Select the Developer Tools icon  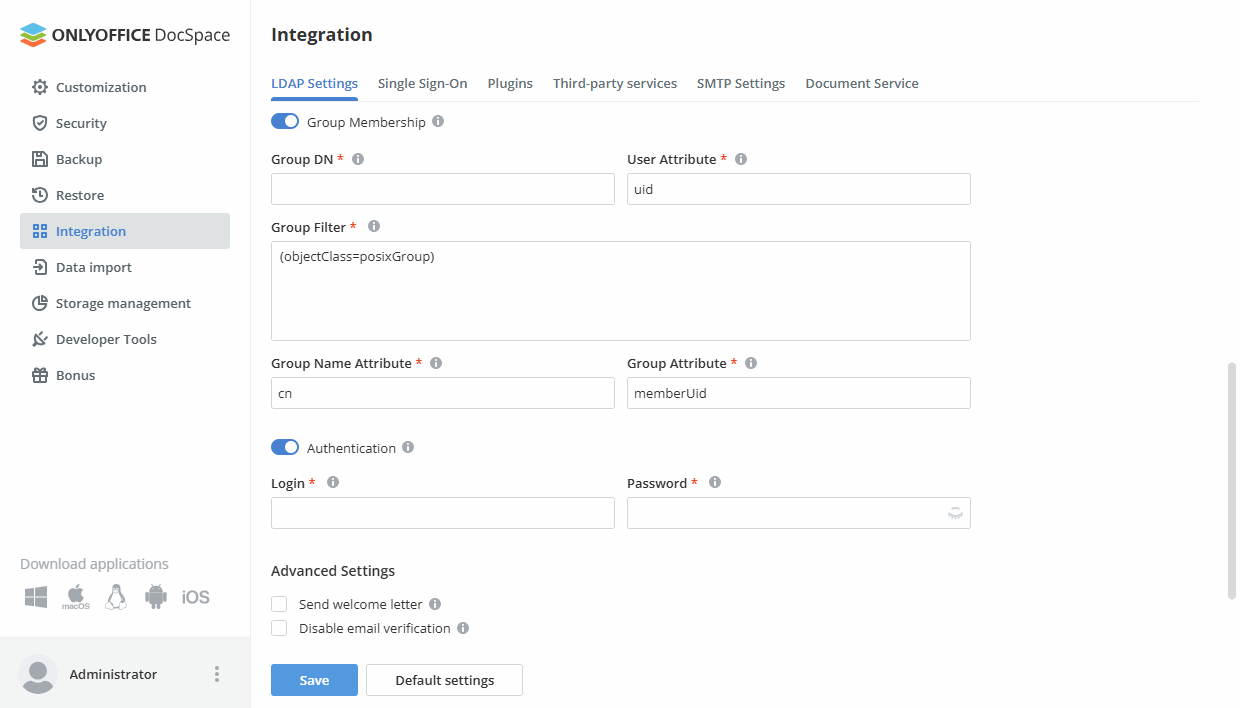41,339
